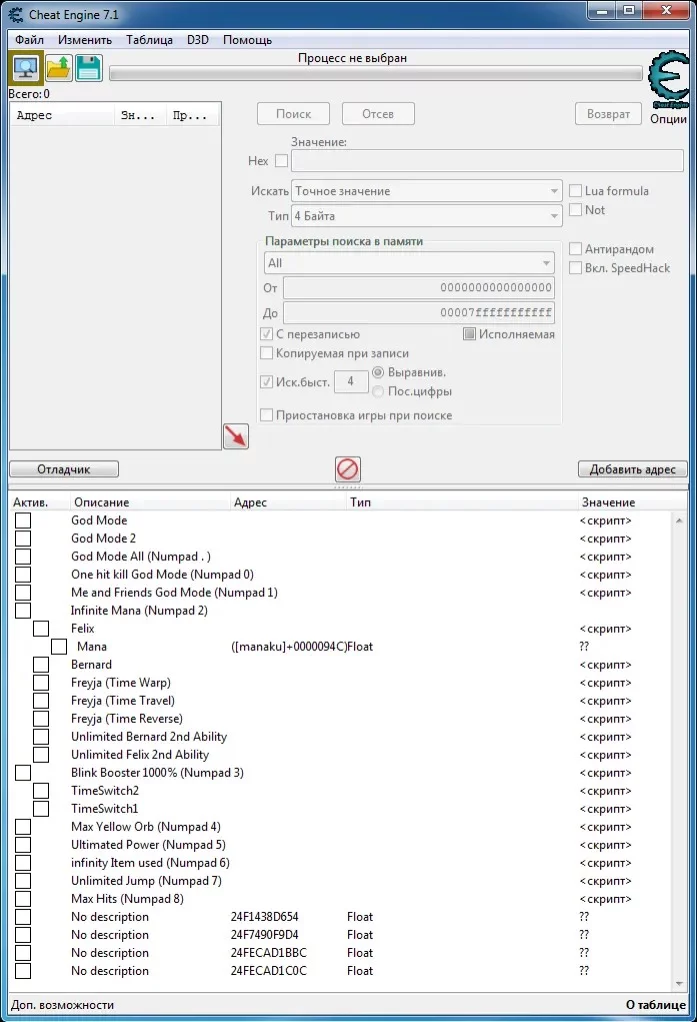Viewport: 697px width, 1022px height.
Task: Open a cheat table with folder icon
Action: coord(59,68)
